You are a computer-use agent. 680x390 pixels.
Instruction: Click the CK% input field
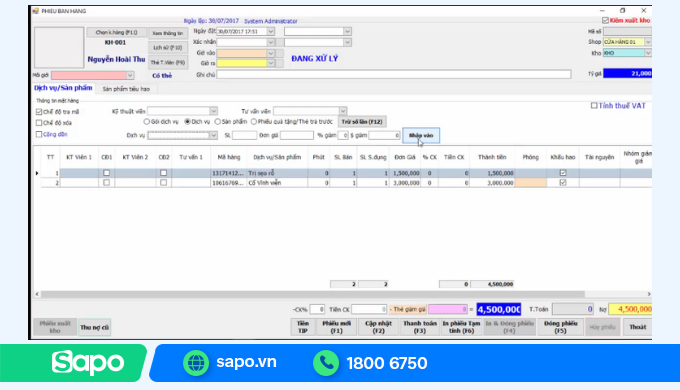[x=317, y=309]
